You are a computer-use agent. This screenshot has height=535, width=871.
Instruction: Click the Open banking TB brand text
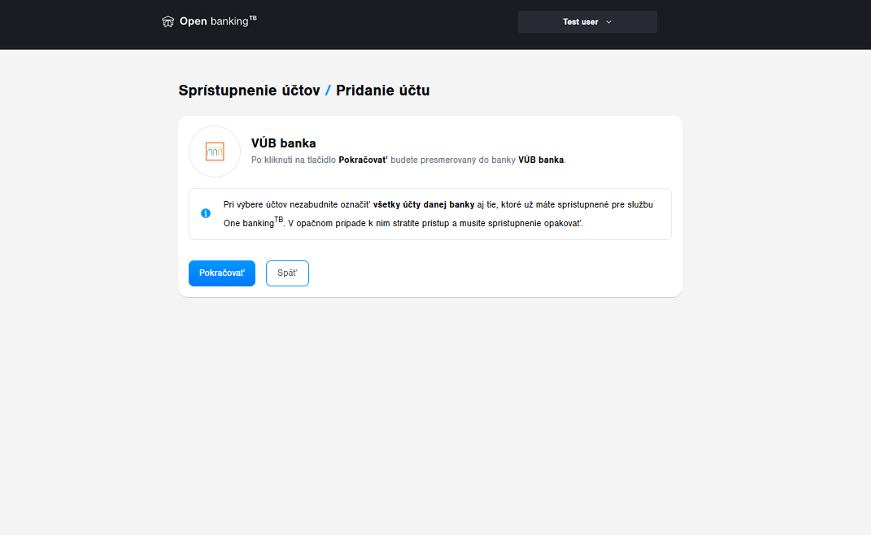tap(218, 21)
